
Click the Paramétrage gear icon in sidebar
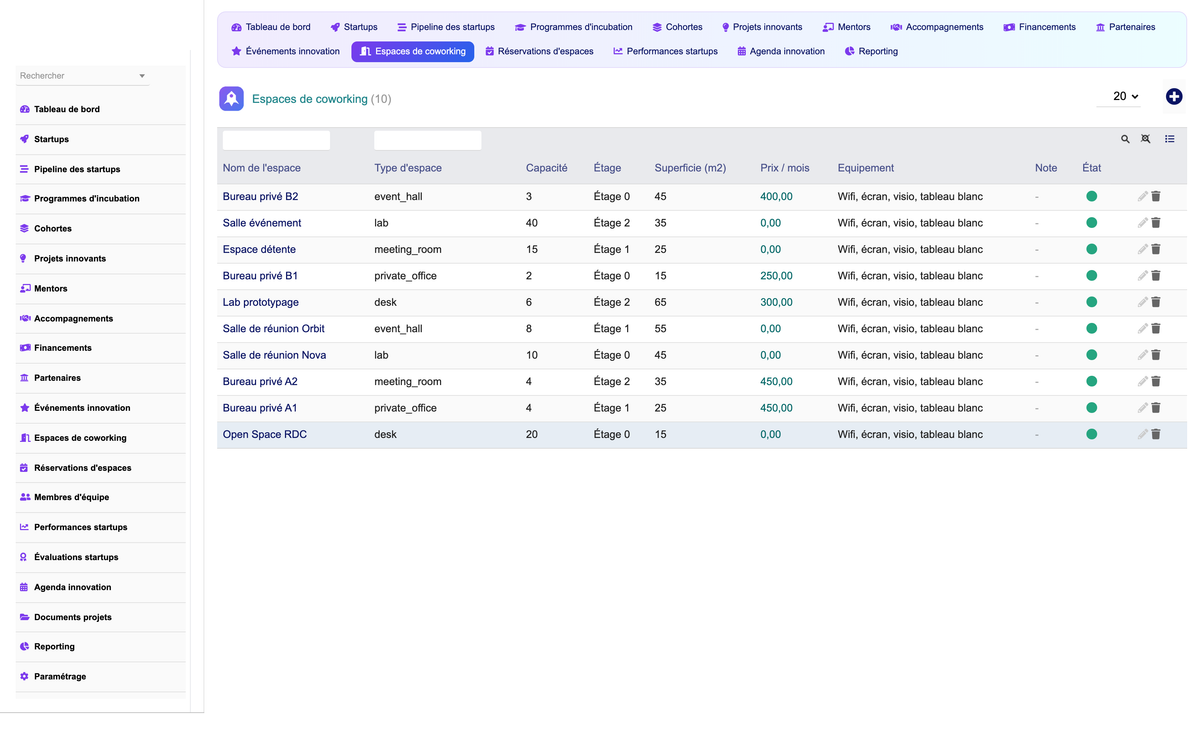(x=24, y=677)
